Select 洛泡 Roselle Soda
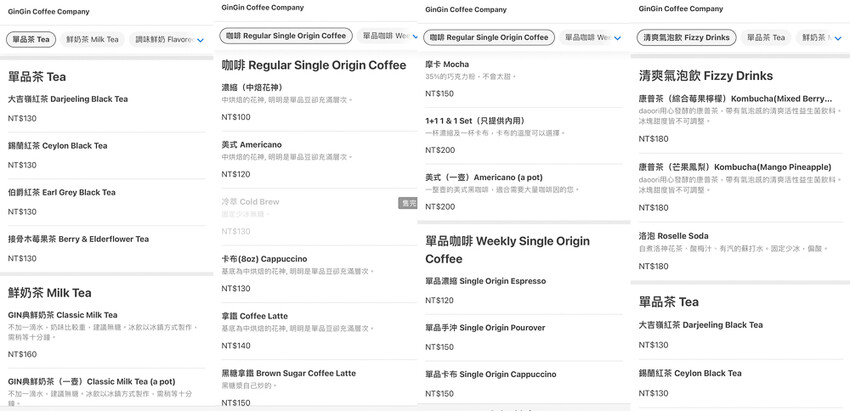 click(672, 236)
